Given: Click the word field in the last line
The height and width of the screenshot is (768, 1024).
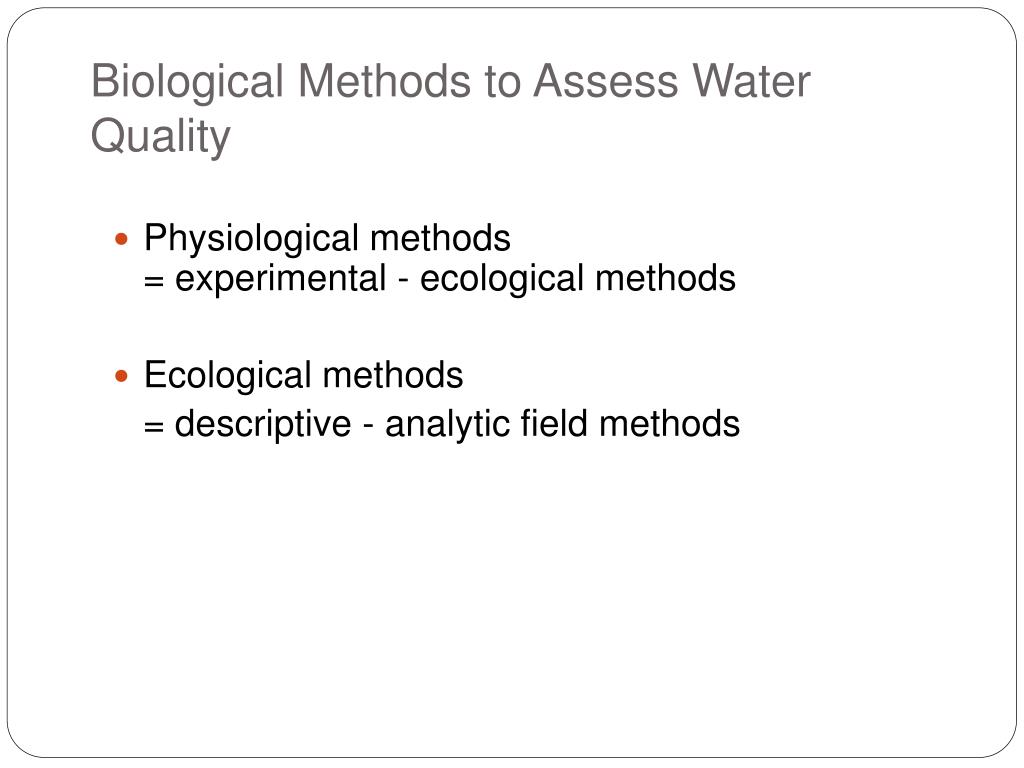Looking at the screenshot, I should pyautogui.click(x=553, y=423).
